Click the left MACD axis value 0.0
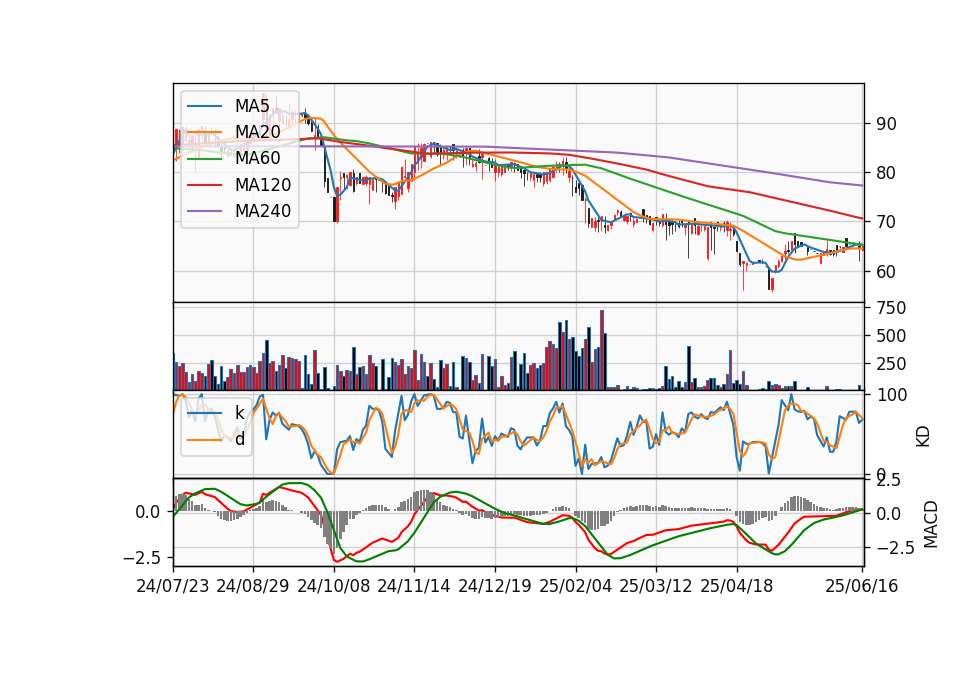The width and height of the screenshot is (960, 690). pos(148,512)
